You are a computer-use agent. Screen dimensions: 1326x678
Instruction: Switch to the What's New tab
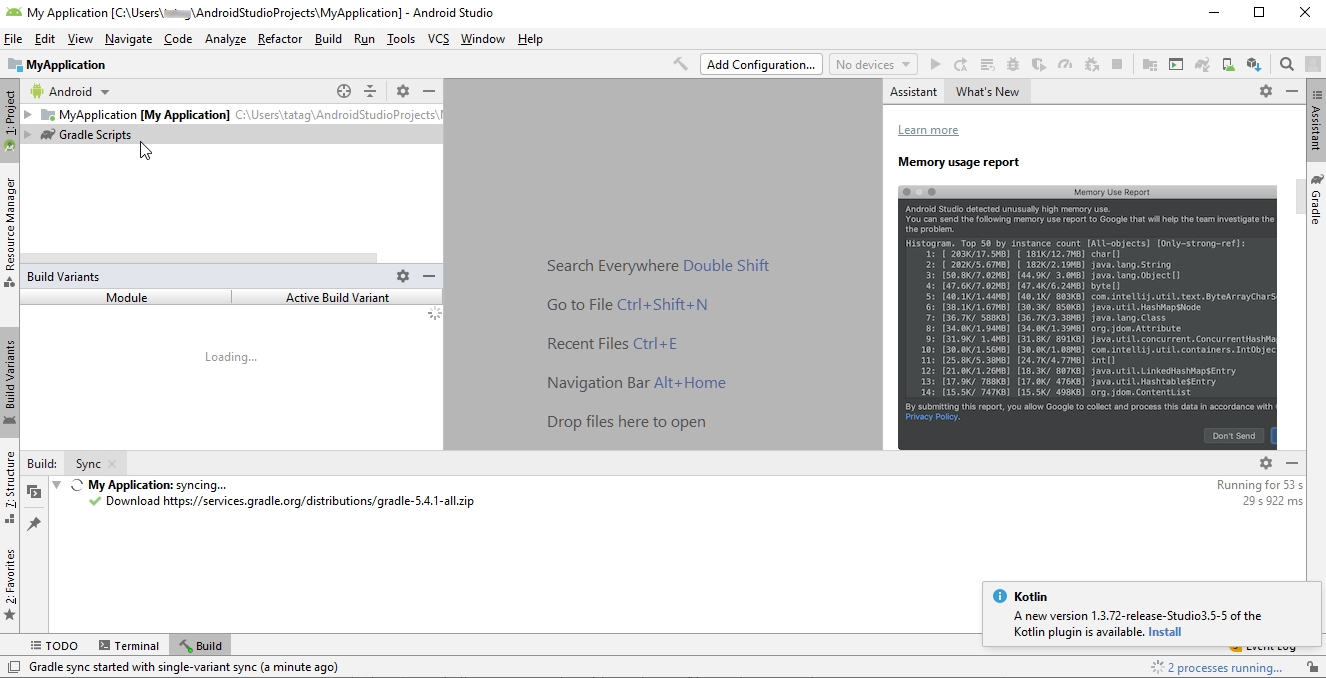(x=987, y=91)
